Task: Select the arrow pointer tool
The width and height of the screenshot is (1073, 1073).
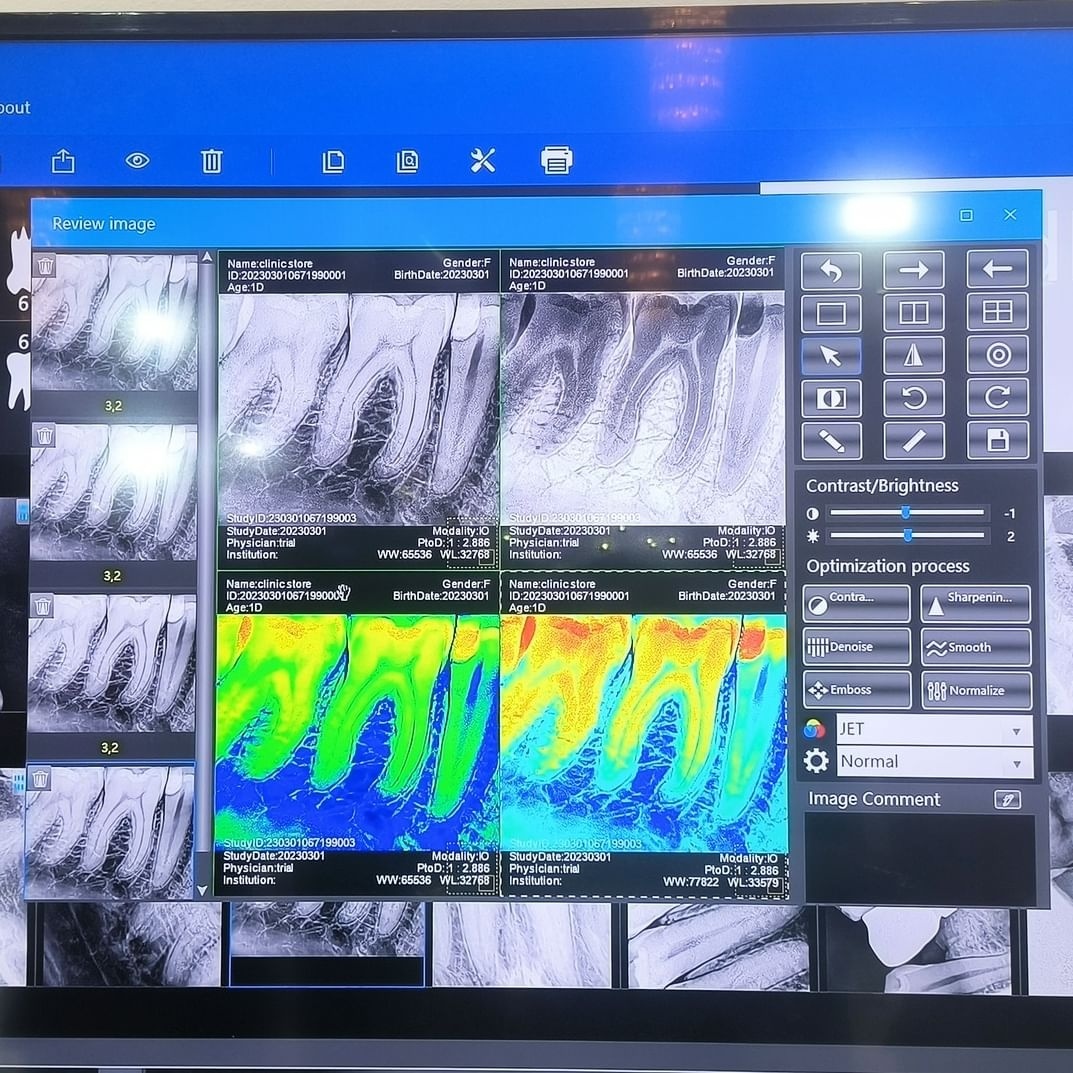Action: (831, 356)
